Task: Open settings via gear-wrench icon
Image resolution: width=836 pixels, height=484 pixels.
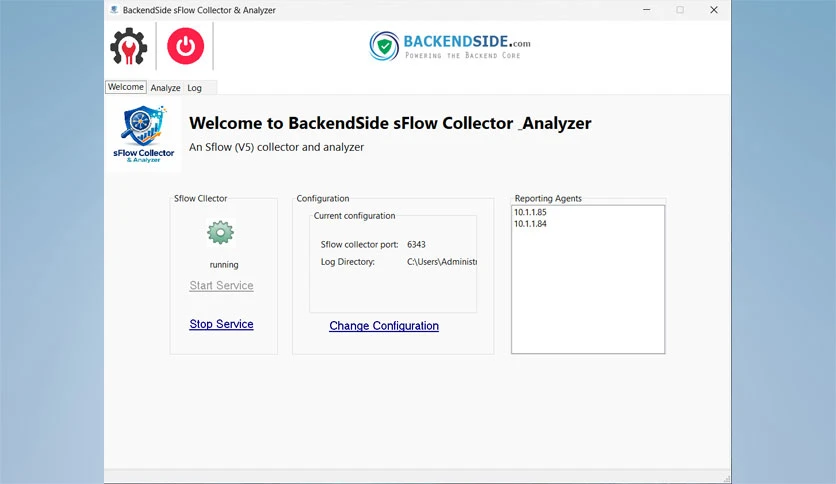Action: [128, 47]
